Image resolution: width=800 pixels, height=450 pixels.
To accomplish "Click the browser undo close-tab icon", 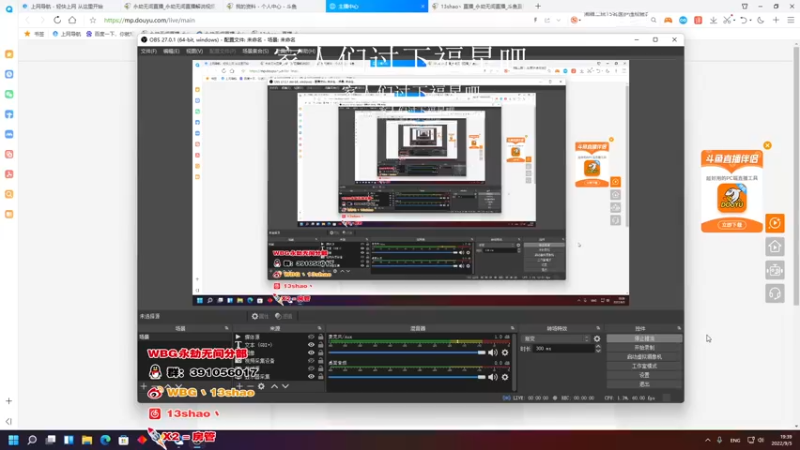I will [744, 20].
